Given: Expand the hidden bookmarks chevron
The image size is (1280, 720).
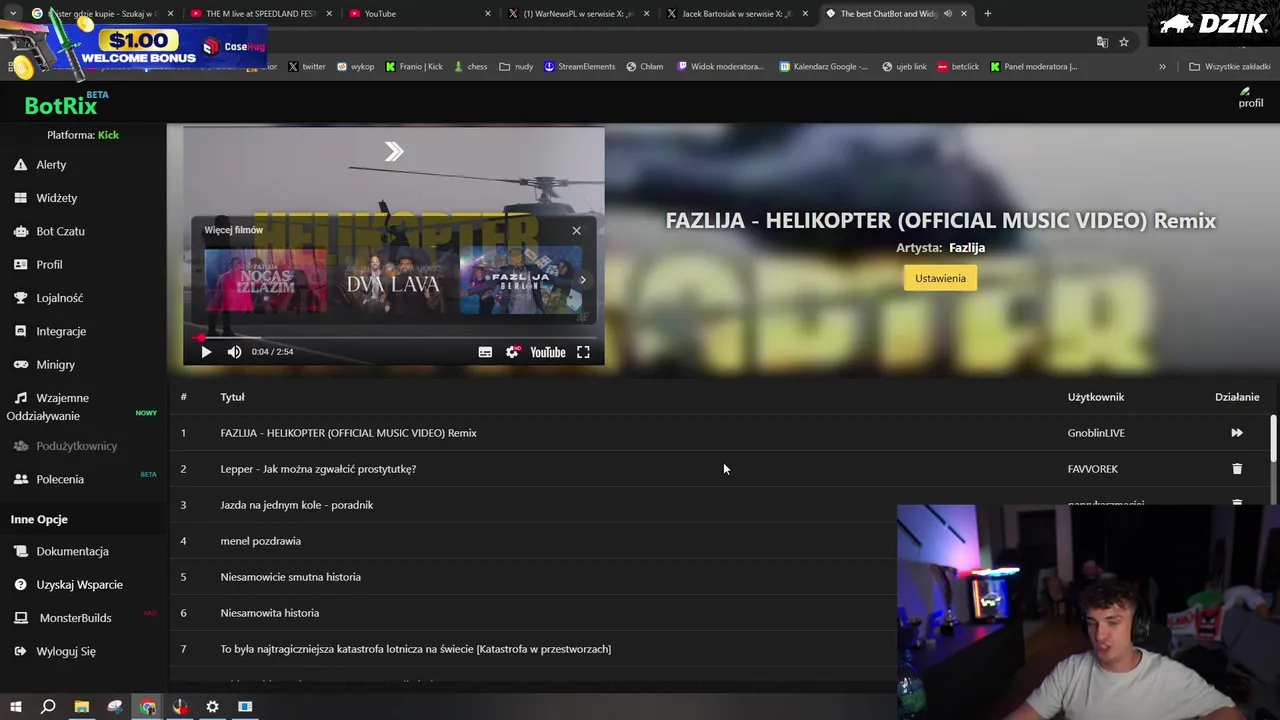Looking at the screenshot, I should [x=1162, y=67].
